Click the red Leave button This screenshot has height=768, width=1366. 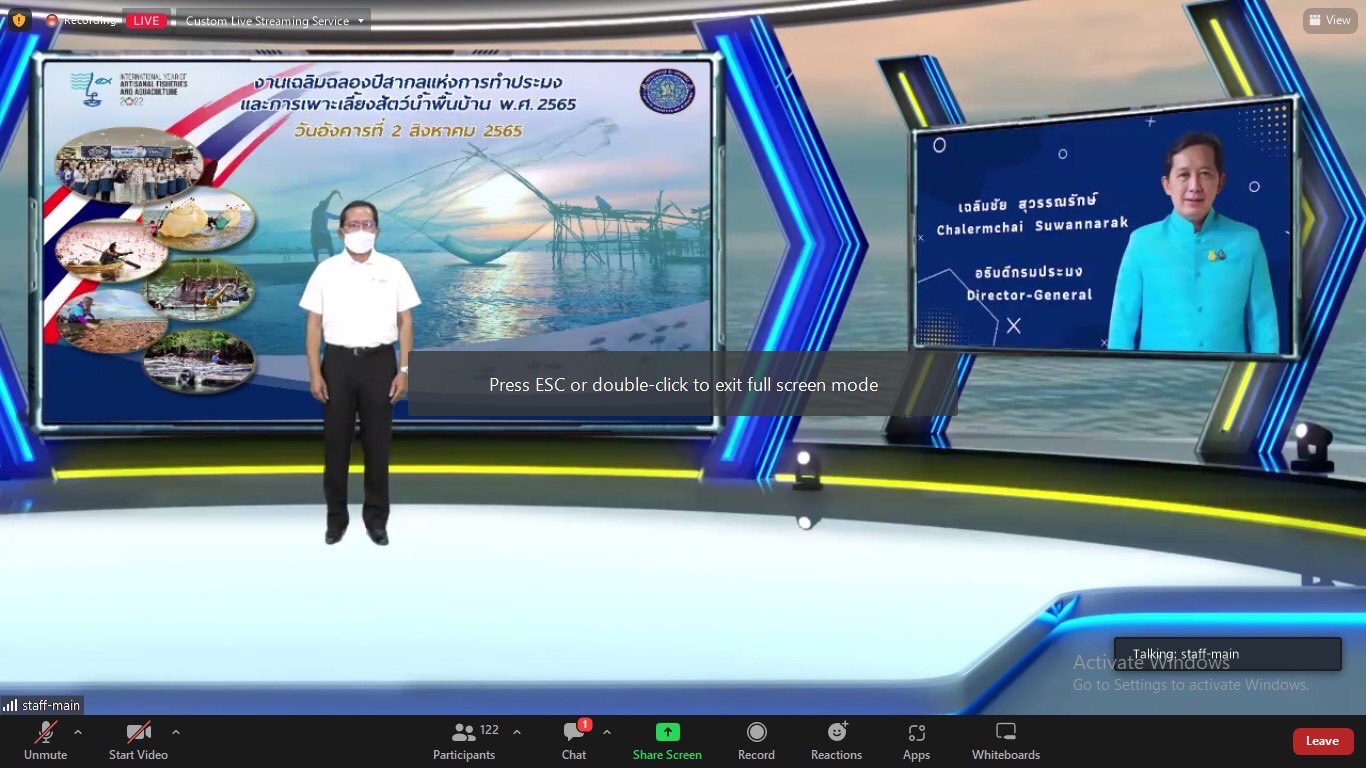tap(1322, 741)
